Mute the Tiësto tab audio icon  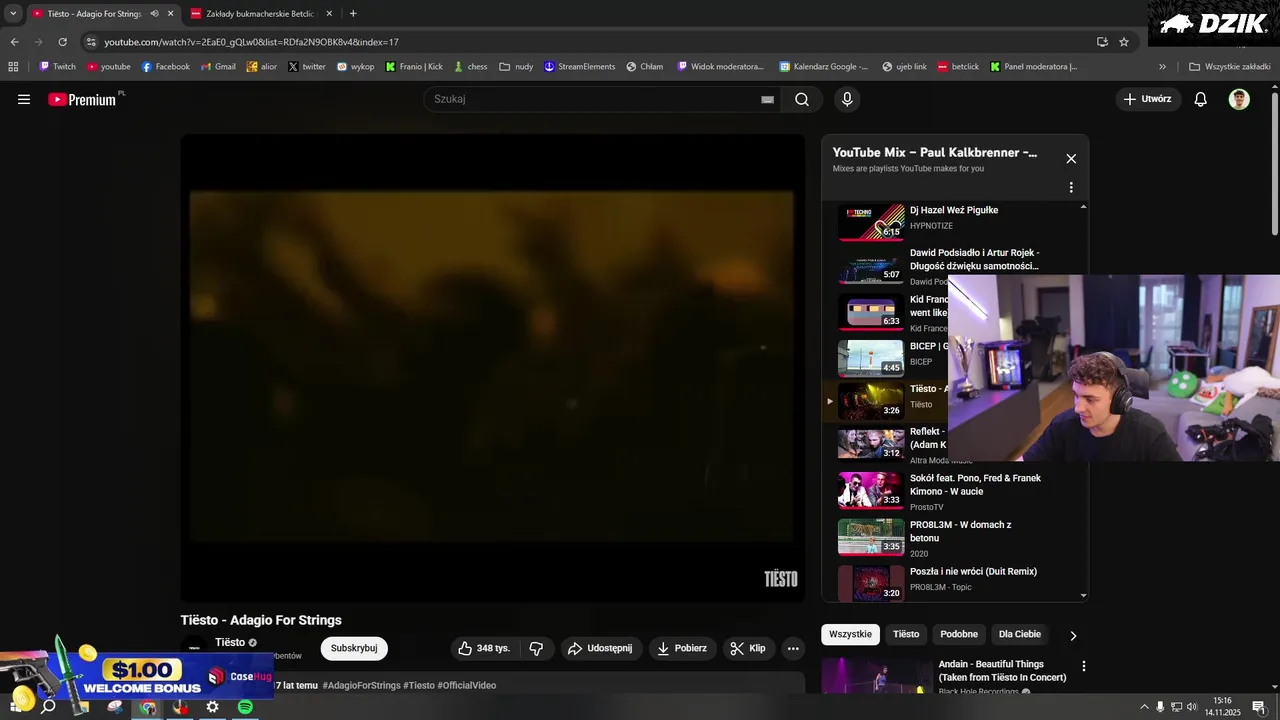point(154,13)
